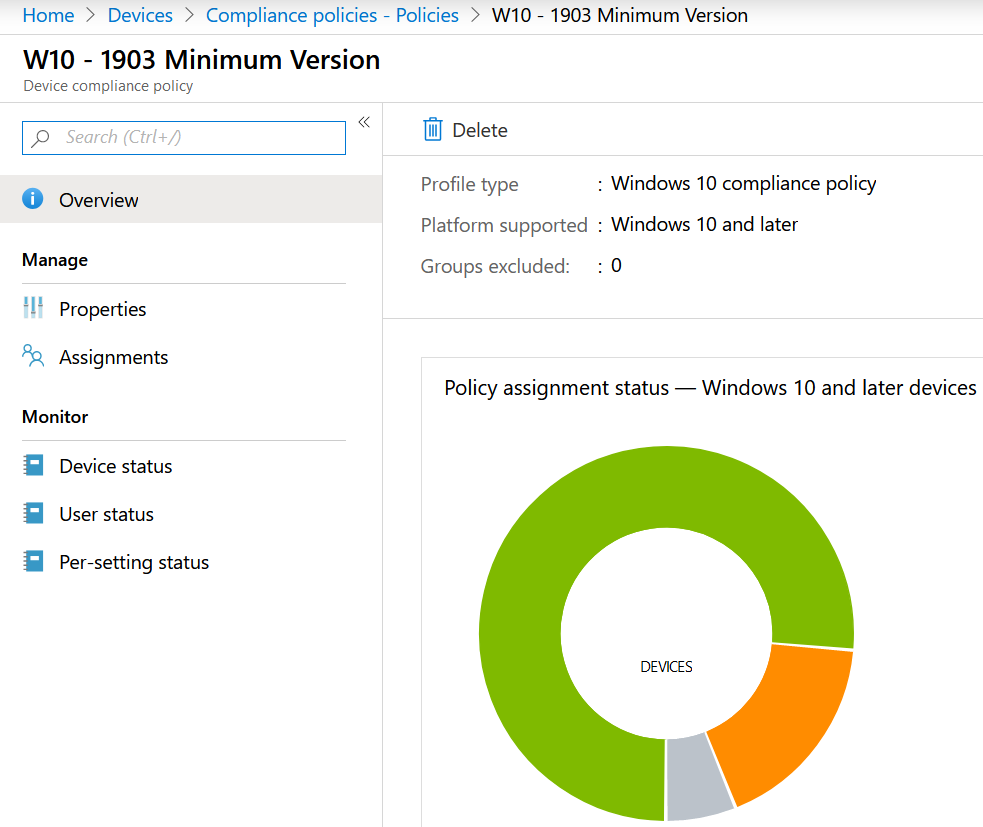The height and width of the screenshot is (827, 983).
Task: Click the Profile type label
Action: 470,184
